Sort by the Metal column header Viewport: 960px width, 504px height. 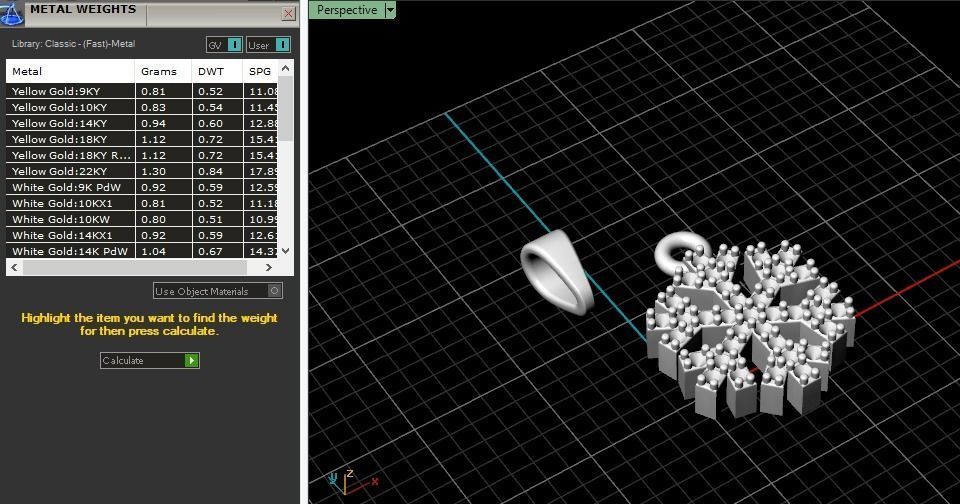[70, 71]
